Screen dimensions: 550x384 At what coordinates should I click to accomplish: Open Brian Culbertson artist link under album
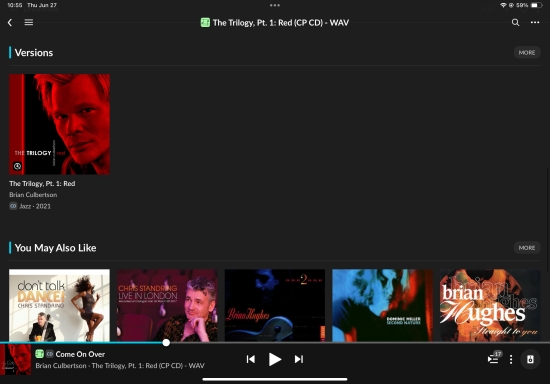pyautogui.click(x=33, y=195)
